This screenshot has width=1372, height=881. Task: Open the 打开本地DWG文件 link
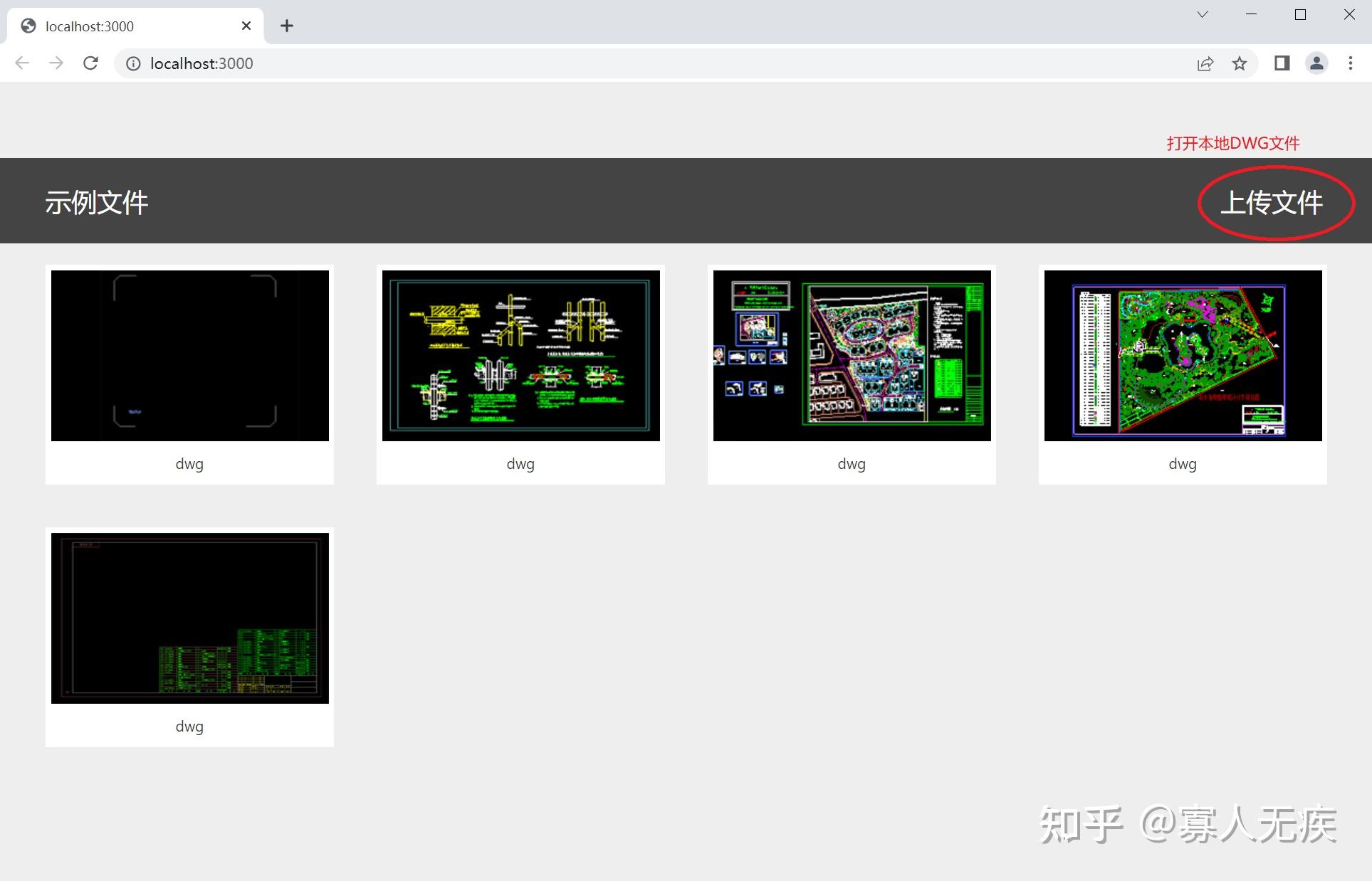[x=1232, y=143]
